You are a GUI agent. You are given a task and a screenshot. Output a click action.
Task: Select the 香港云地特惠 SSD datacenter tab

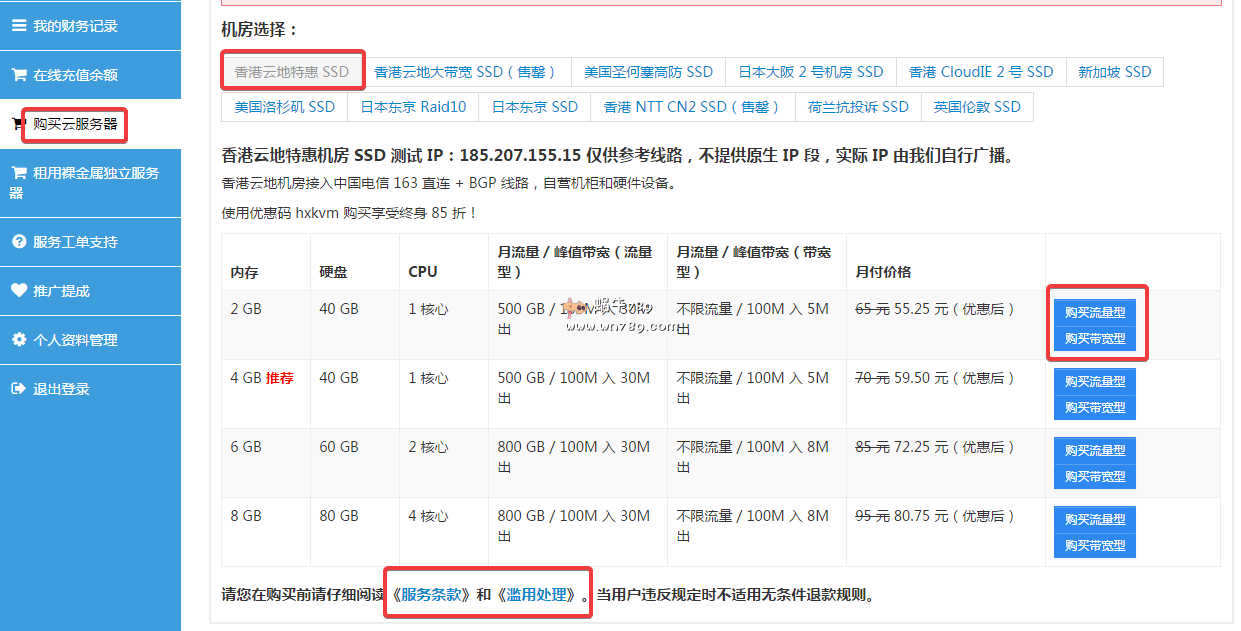pyautogui.click(x=292, y=72)
